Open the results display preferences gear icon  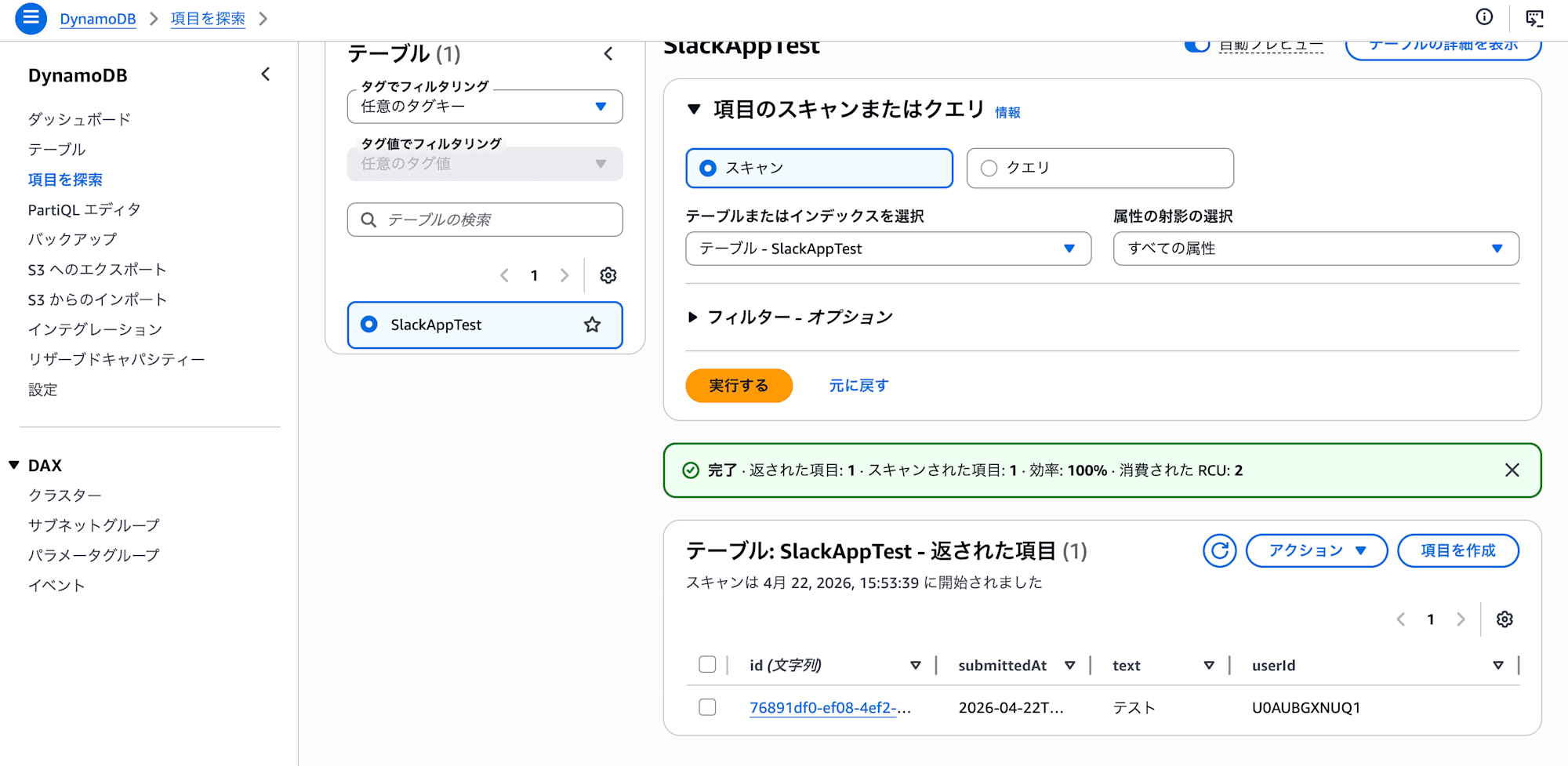[1504, 619]
